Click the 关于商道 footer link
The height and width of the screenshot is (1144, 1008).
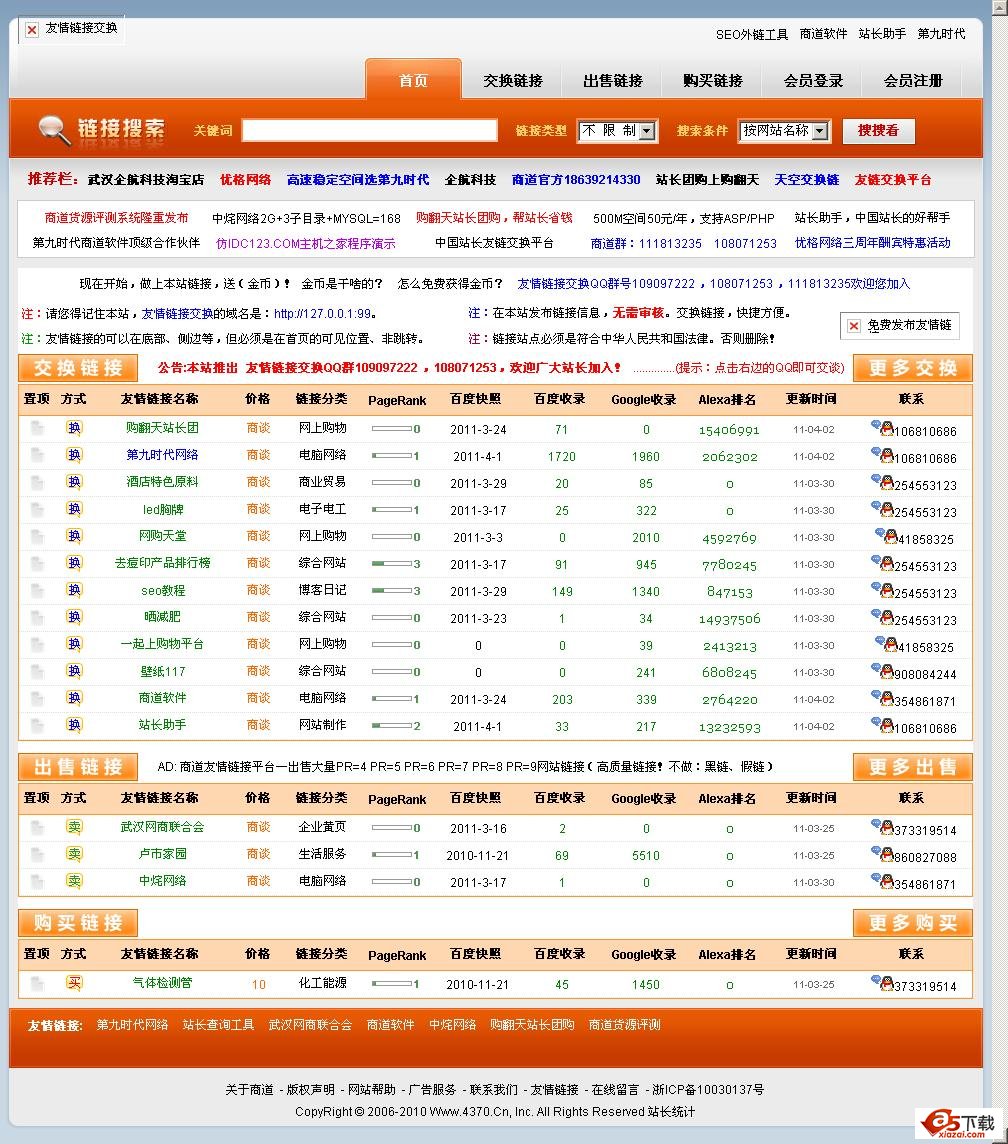click(249, 1089)
